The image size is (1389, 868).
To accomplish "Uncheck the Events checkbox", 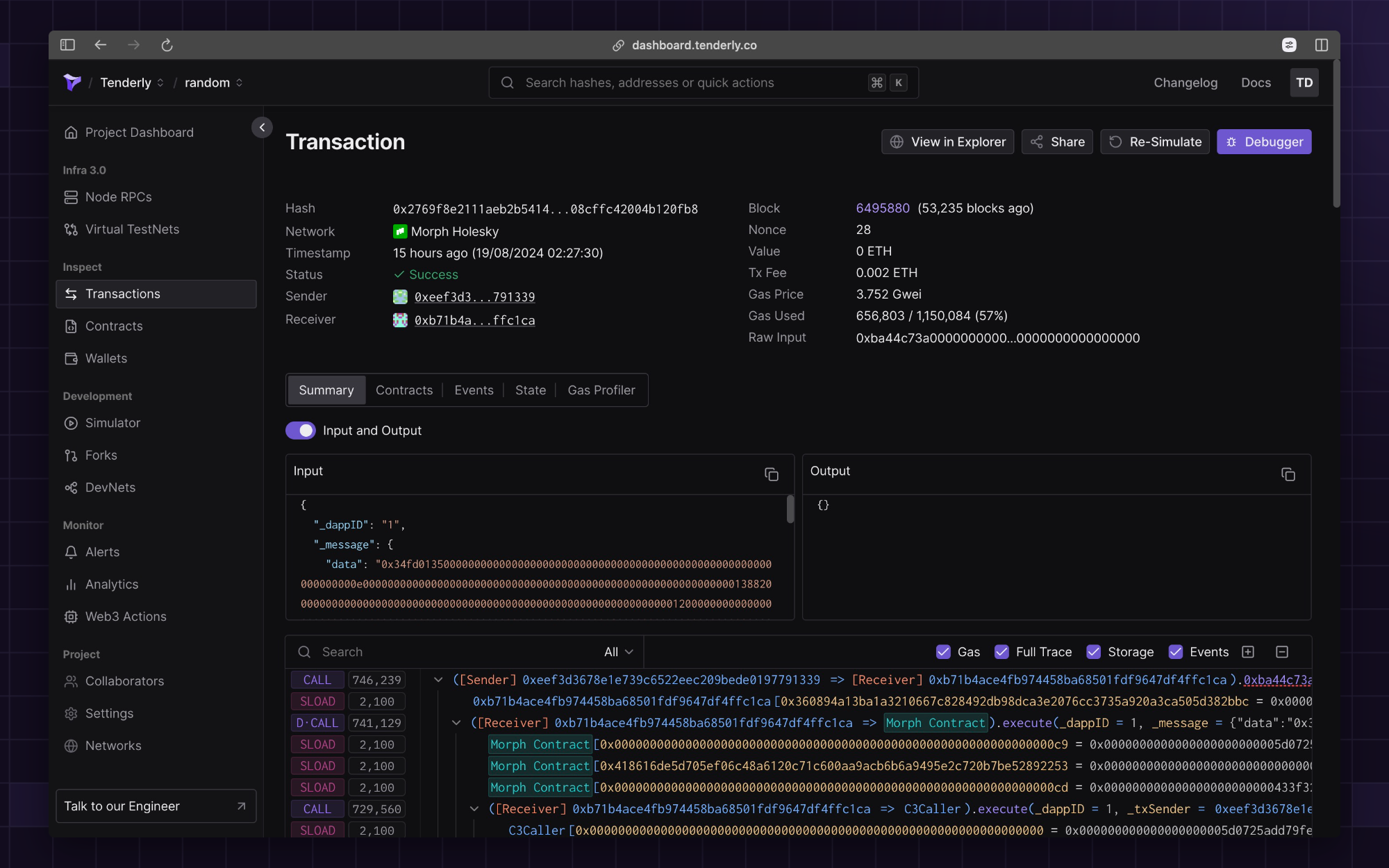I will [1175, 652].
